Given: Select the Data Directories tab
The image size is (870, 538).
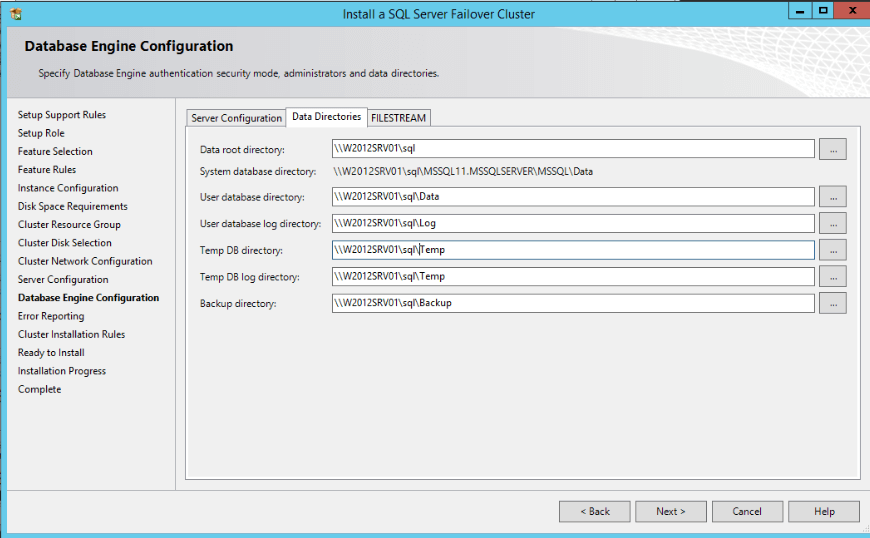Looking at the screenshot, I should tap(326, 117).
